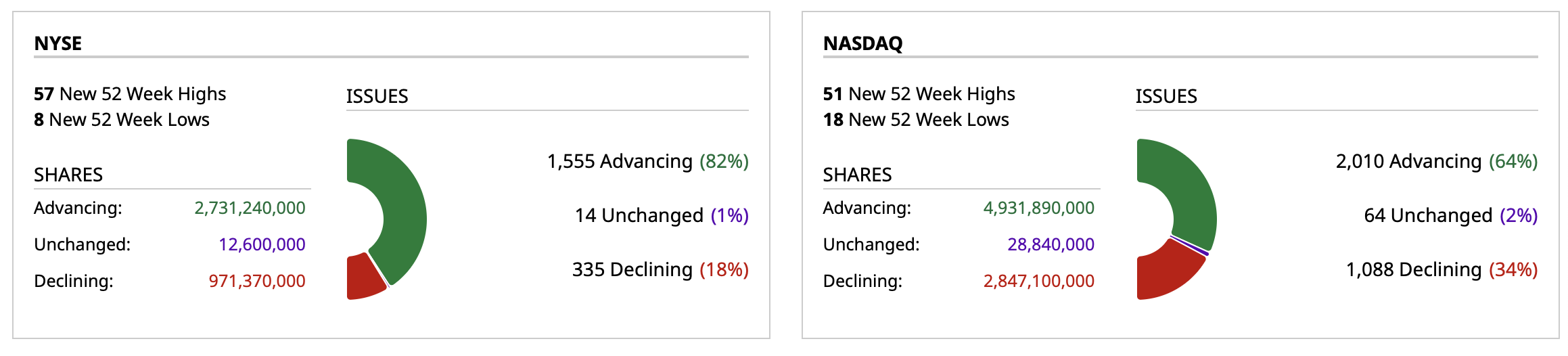This screenshot has width=1568, height=356.
Task: Click NYSE's 57 New 52 Week Highs text
Action: (130, 93)
